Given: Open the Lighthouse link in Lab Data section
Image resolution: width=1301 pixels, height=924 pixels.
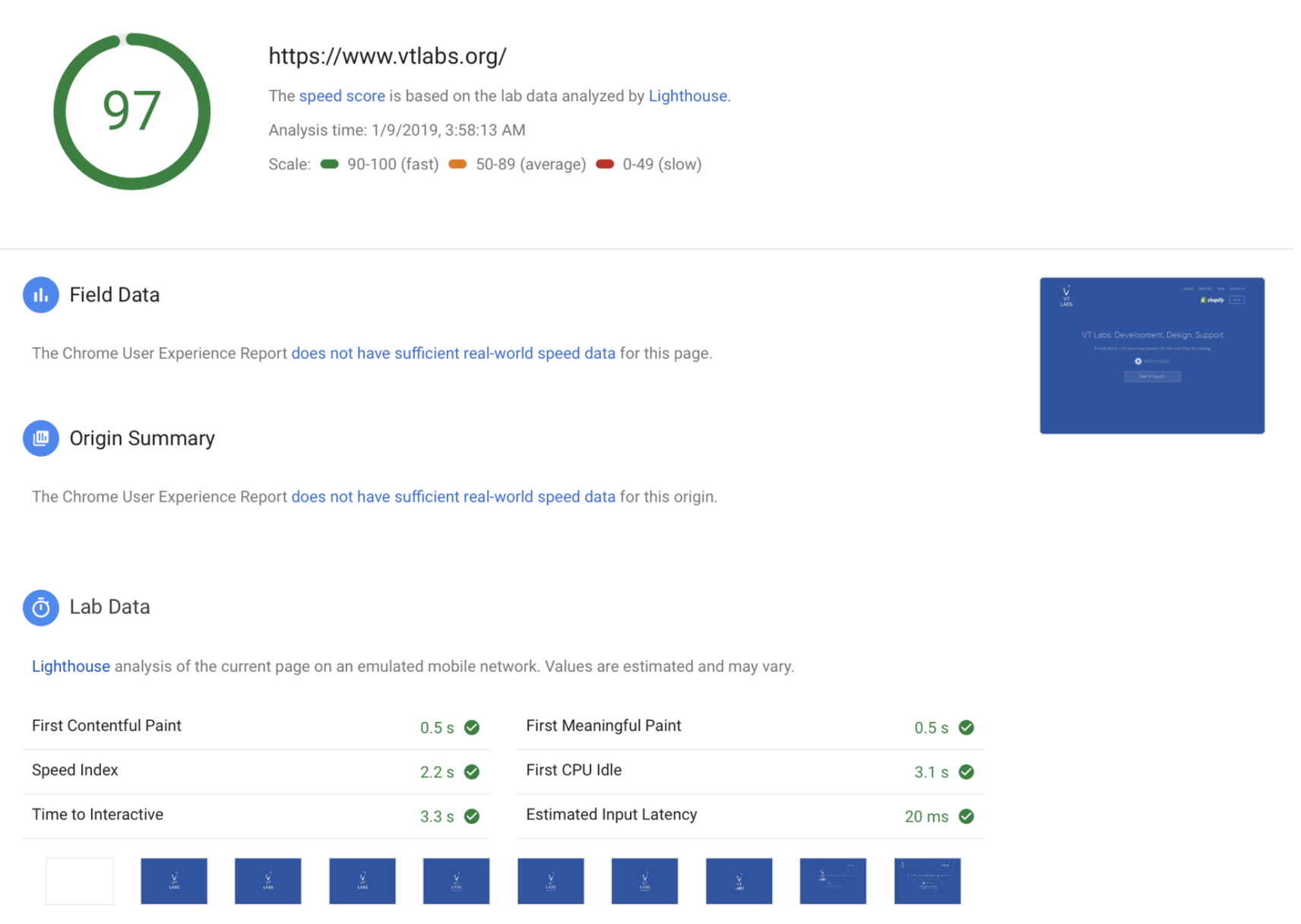Looking at the screenshot, I should coord(70,666).
